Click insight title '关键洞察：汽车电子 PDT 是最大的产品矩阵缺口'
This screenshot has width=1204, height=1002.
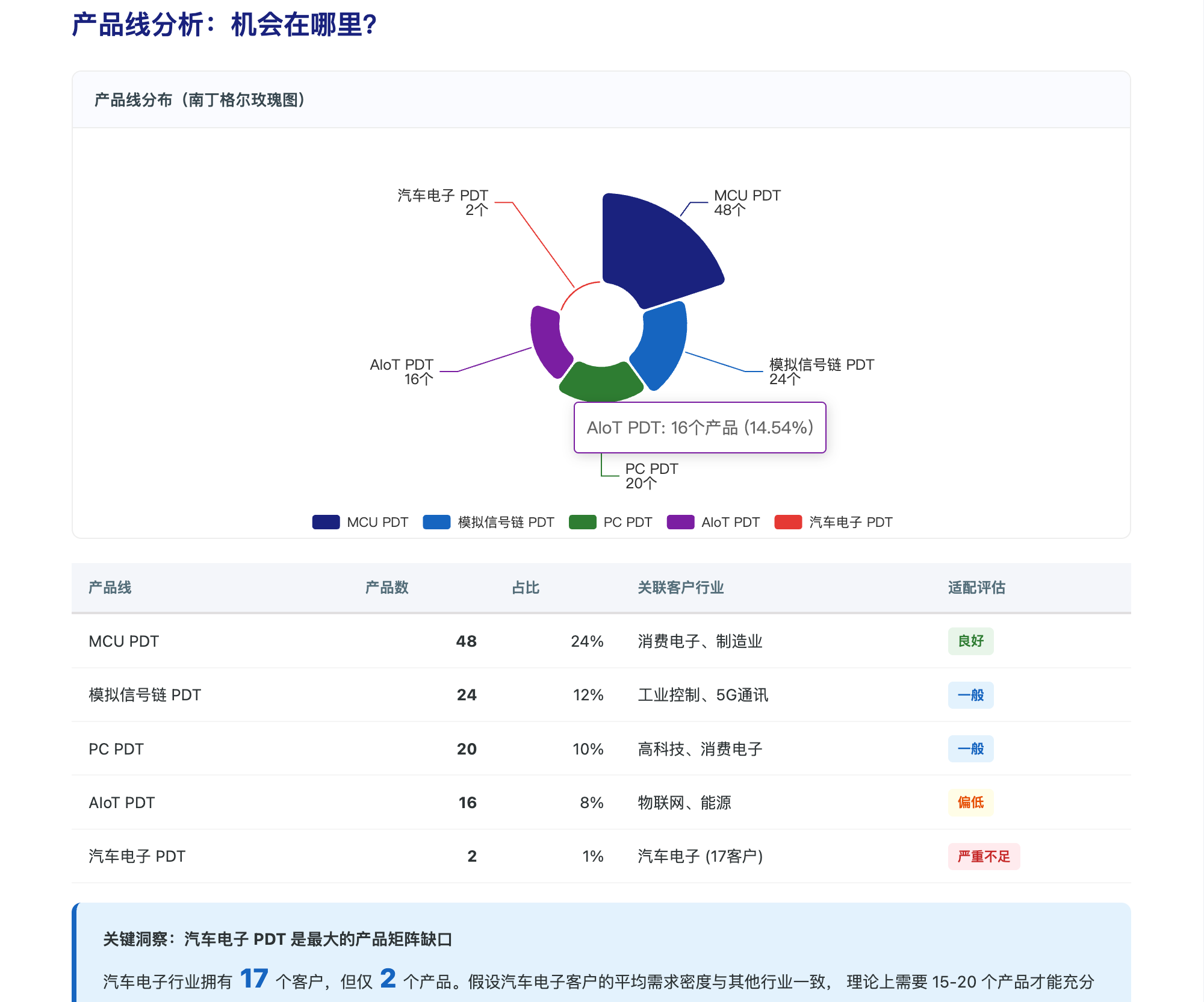pos(278,939)
